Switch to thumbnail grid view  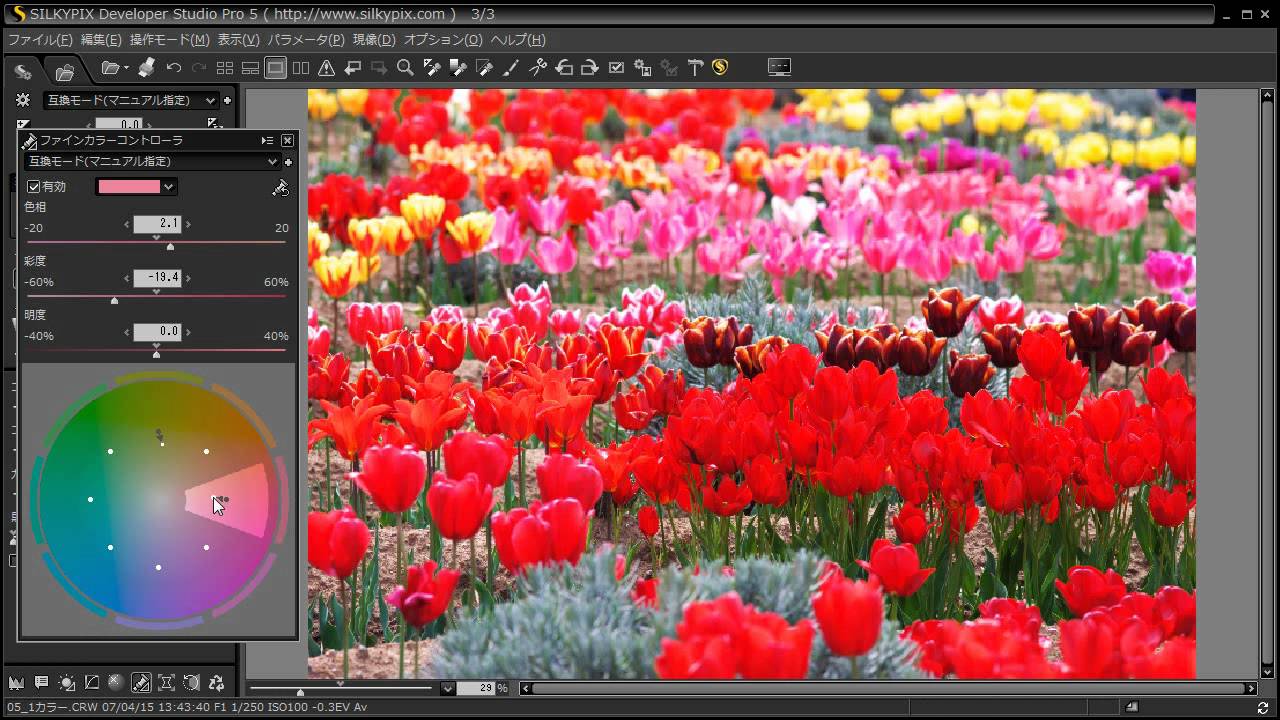click(x=225, y=68)
